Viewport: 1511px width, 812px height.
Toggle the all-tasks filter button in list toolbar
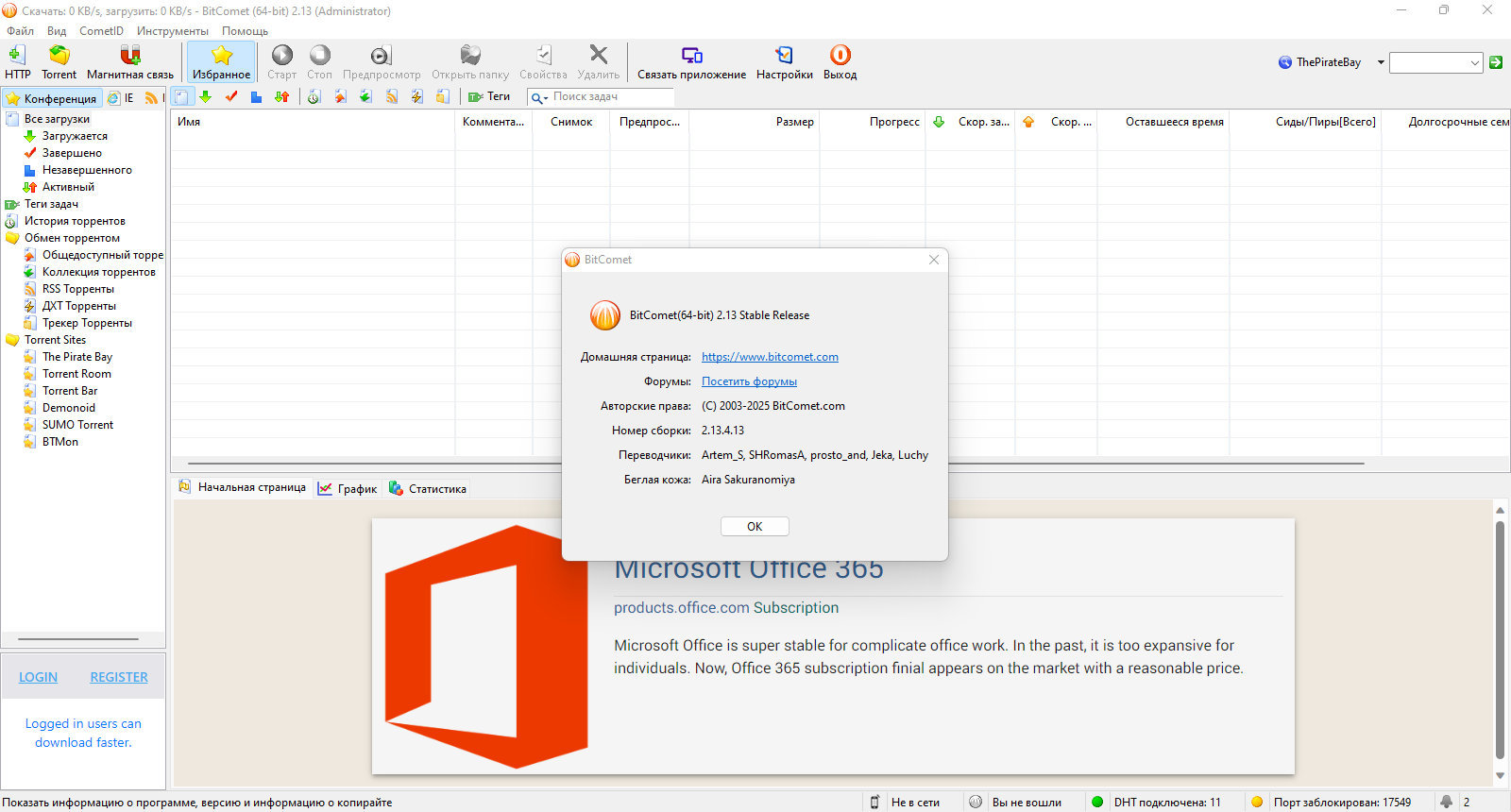tap(181, 96)
